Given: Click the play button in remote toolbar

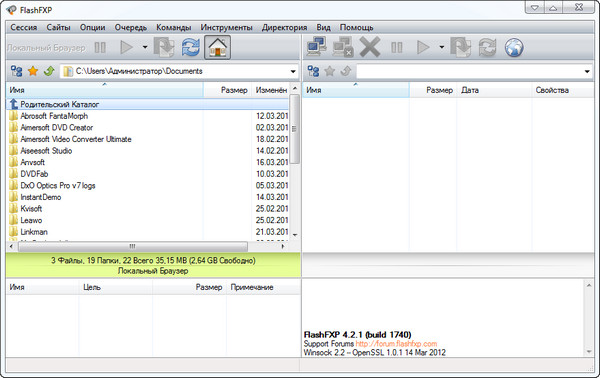Looking at the screenshot, I should tap(423, 47).
